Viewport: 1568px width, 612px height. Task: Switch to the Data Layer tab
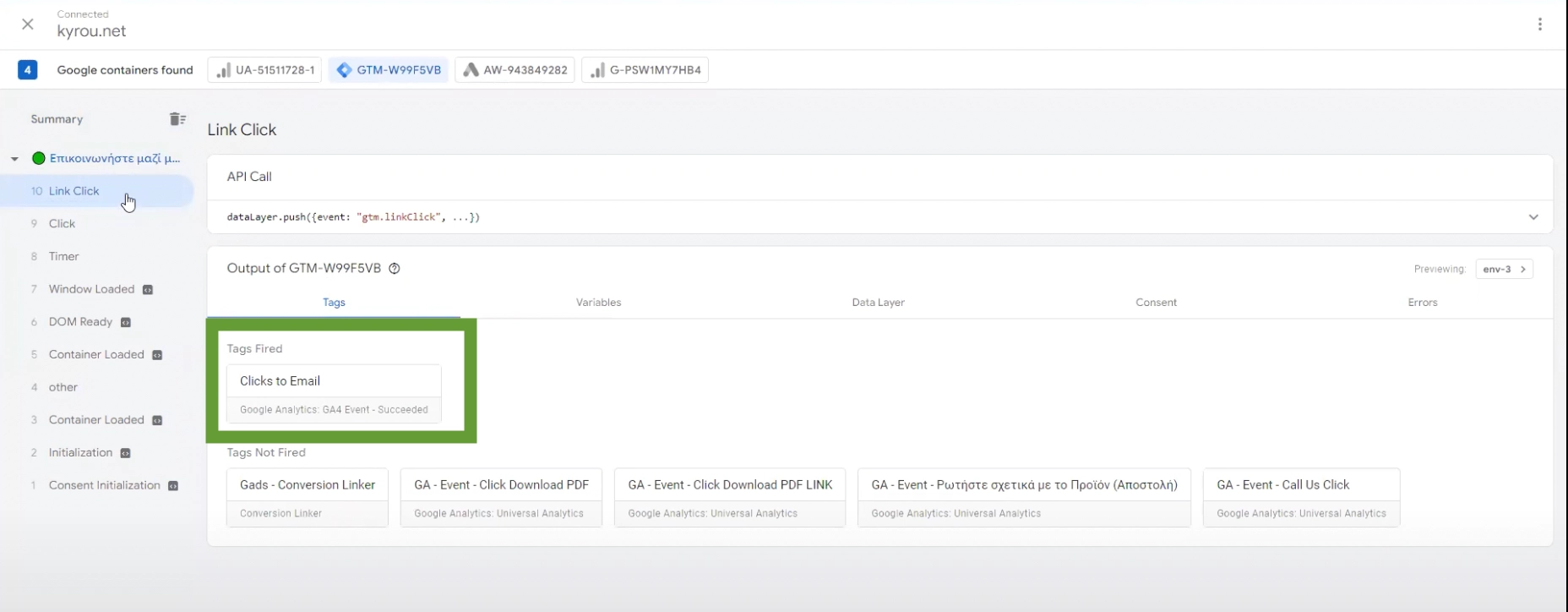click(878, 303)
